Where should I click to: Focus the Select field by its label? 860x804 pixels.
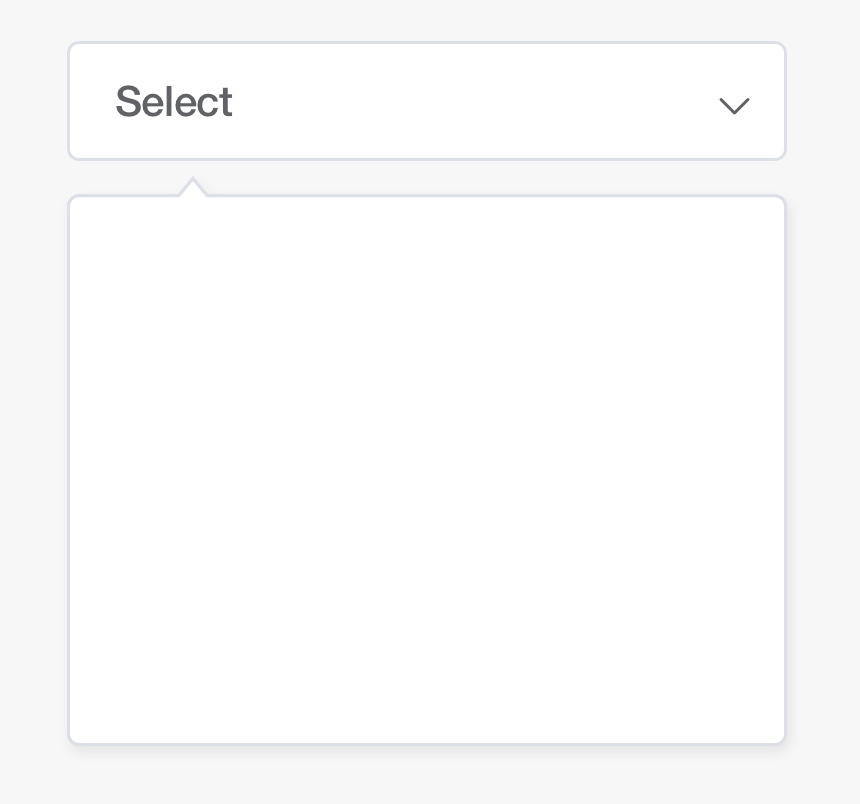pos(174,101)
